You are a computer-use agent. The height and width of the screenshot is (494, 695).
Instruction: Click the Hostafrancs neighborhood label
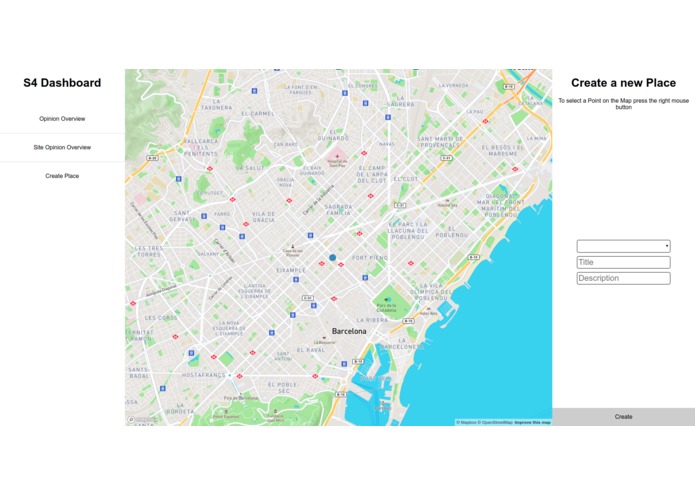(203, 375)
